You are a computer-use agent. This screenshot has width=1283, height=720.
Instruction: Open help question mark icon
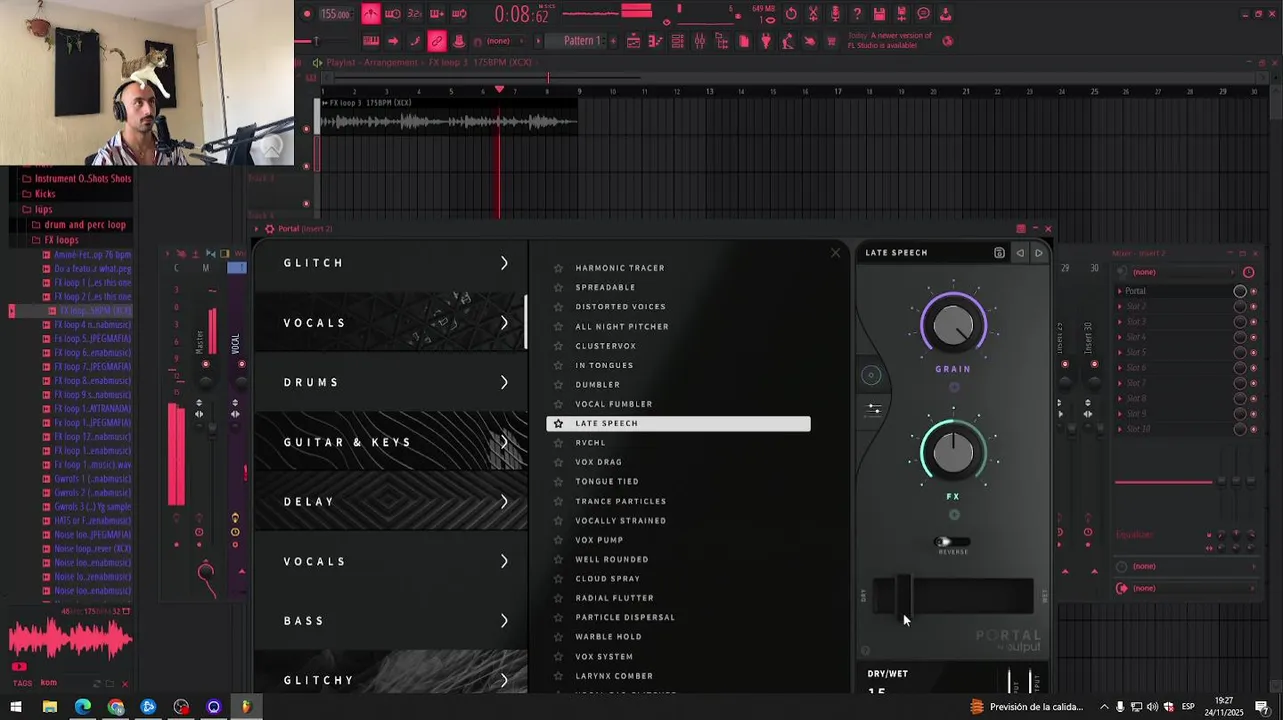pos(857,14)
